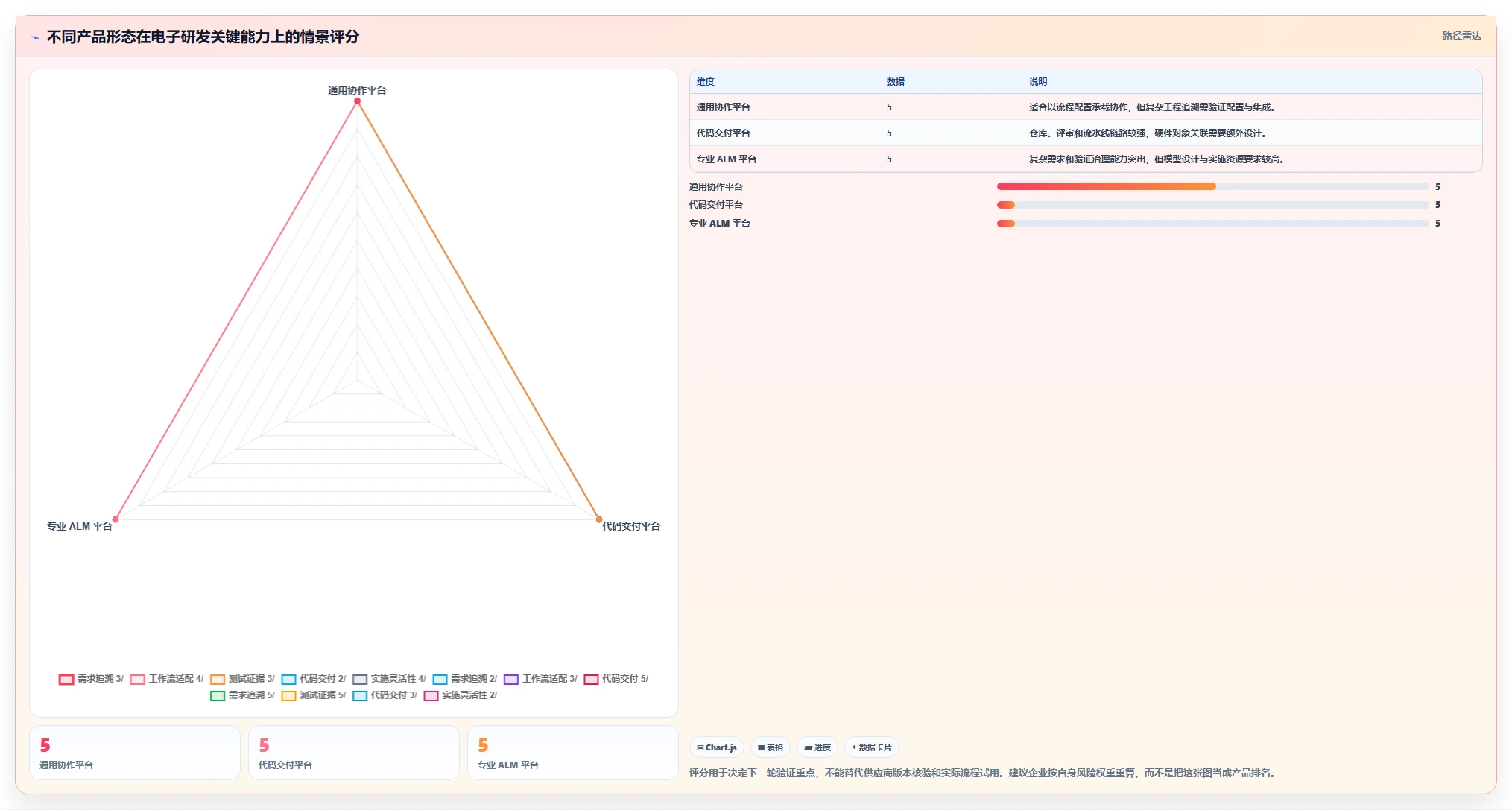Click the Chart.js tag chip

tap(716, 747)
